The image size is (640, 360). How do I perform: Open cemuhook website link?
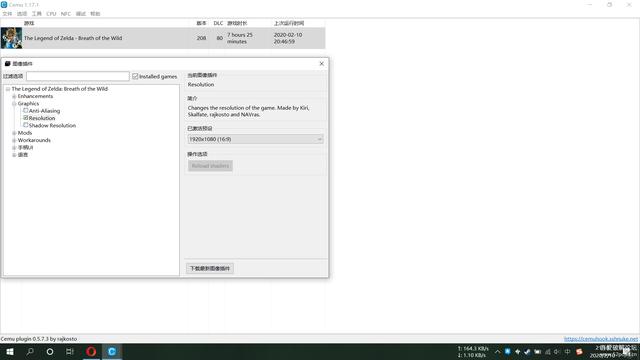tap(601, 339)
